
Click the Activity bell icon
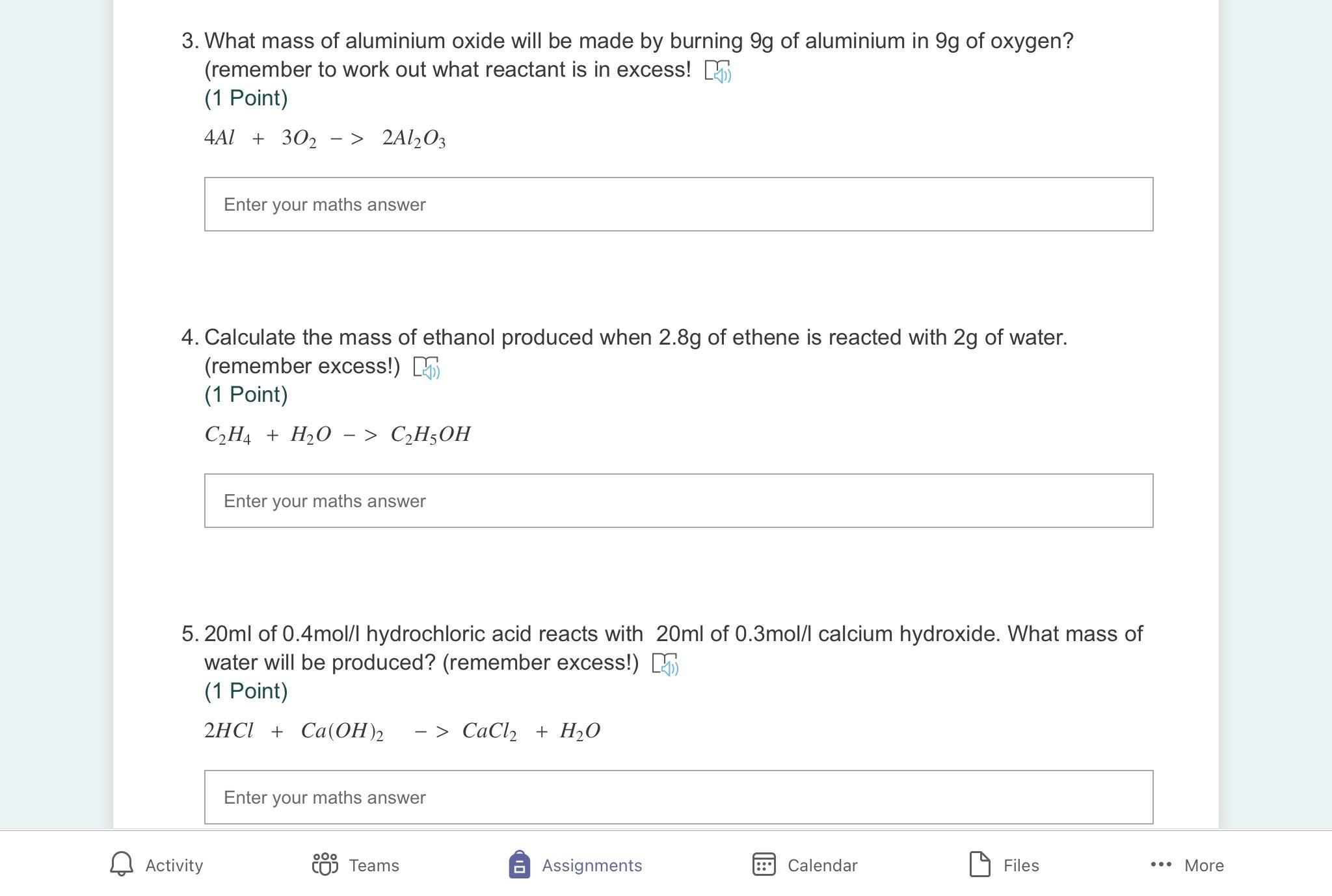[122, 865]
